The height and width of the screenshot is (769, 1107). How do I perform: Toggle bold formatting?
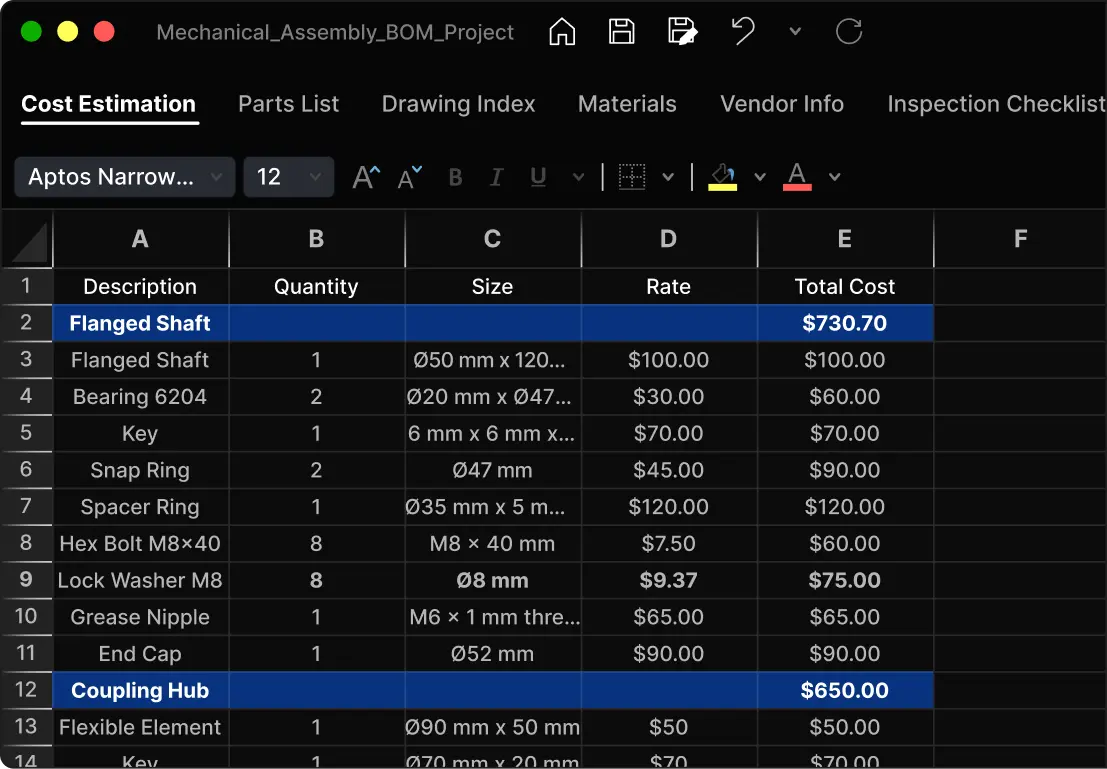click(455, 177)
